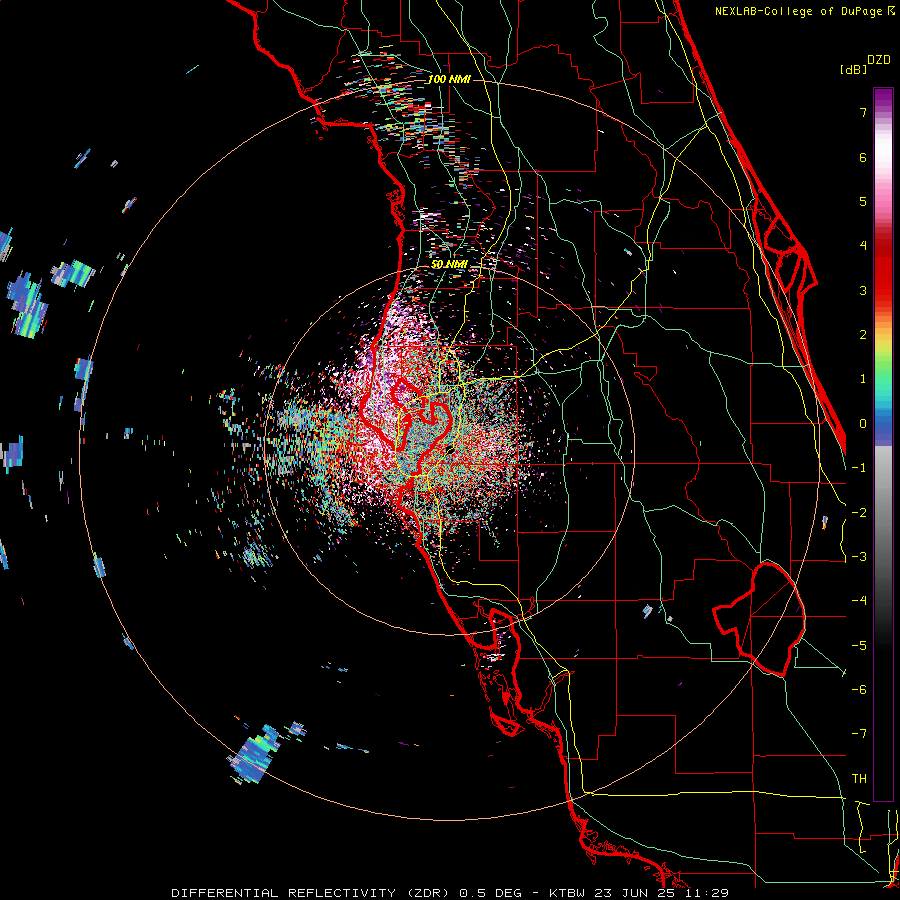Screen dimensions: 900x900
Task: Click the 23 JUN 25 date in caption
Action: pyautogui.click(x=637, y=893)
